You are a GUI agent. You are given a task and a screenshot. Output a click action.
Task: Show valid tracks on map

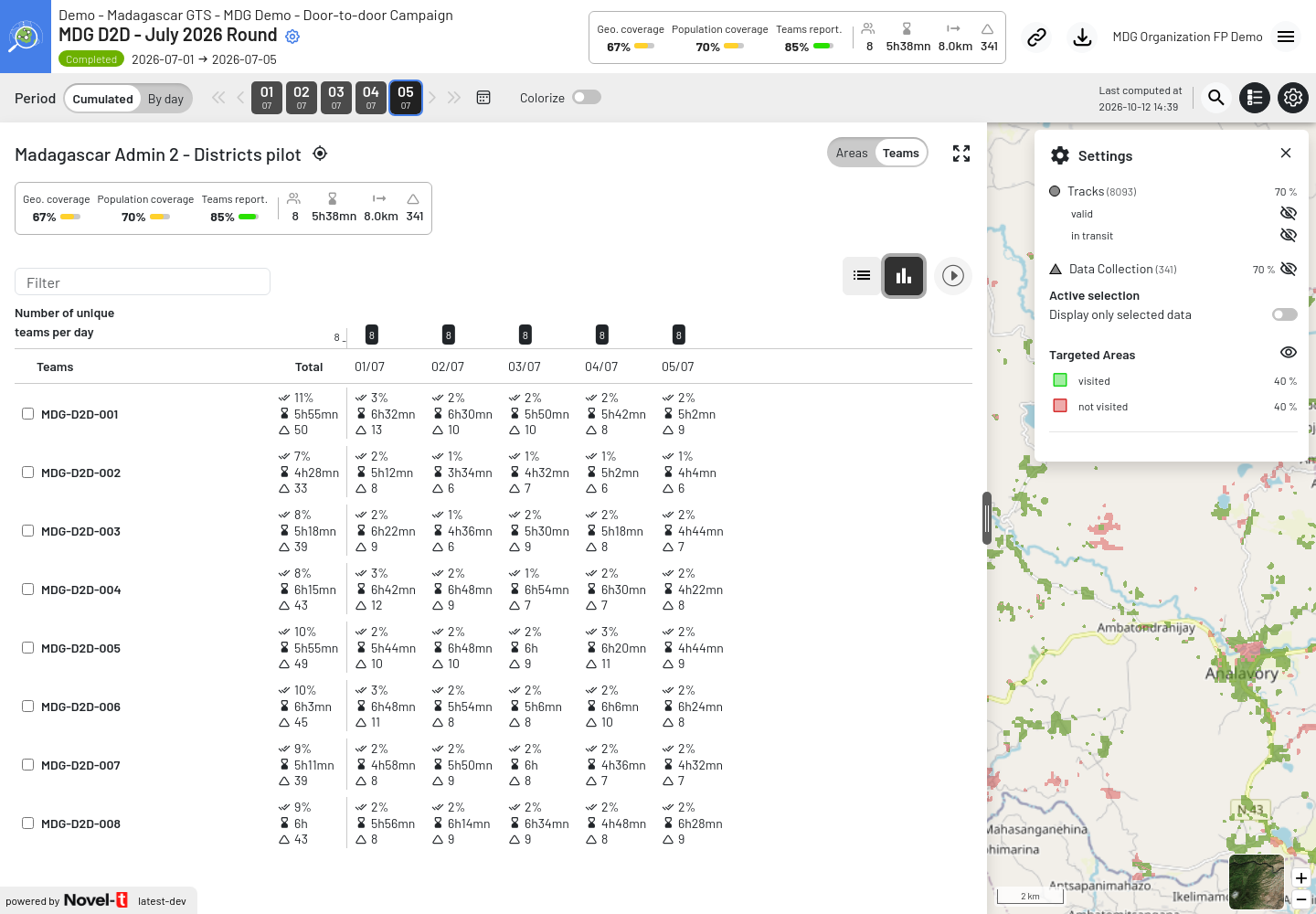pos(1289,213)
